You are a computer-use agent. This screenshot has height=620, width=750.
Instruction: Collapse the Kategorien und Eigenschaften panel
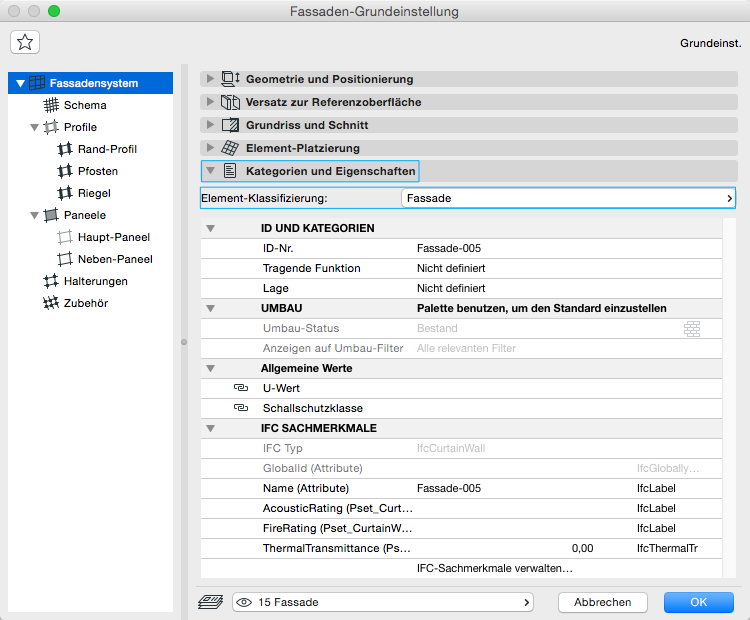click(209, 171)
